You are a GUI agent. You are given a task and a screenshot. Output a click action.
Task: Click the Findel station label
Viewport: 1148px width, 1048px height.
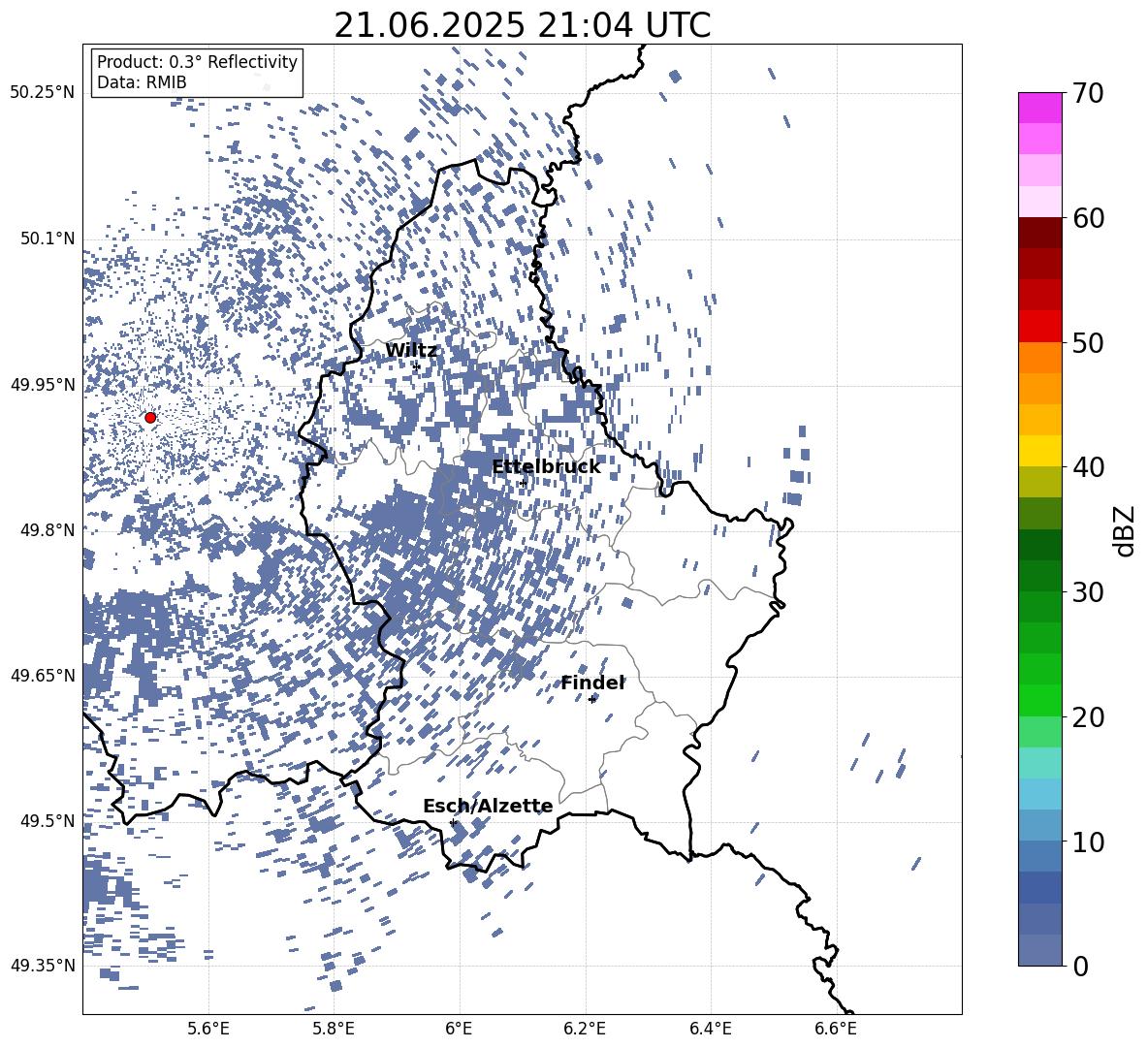point(592,683)
